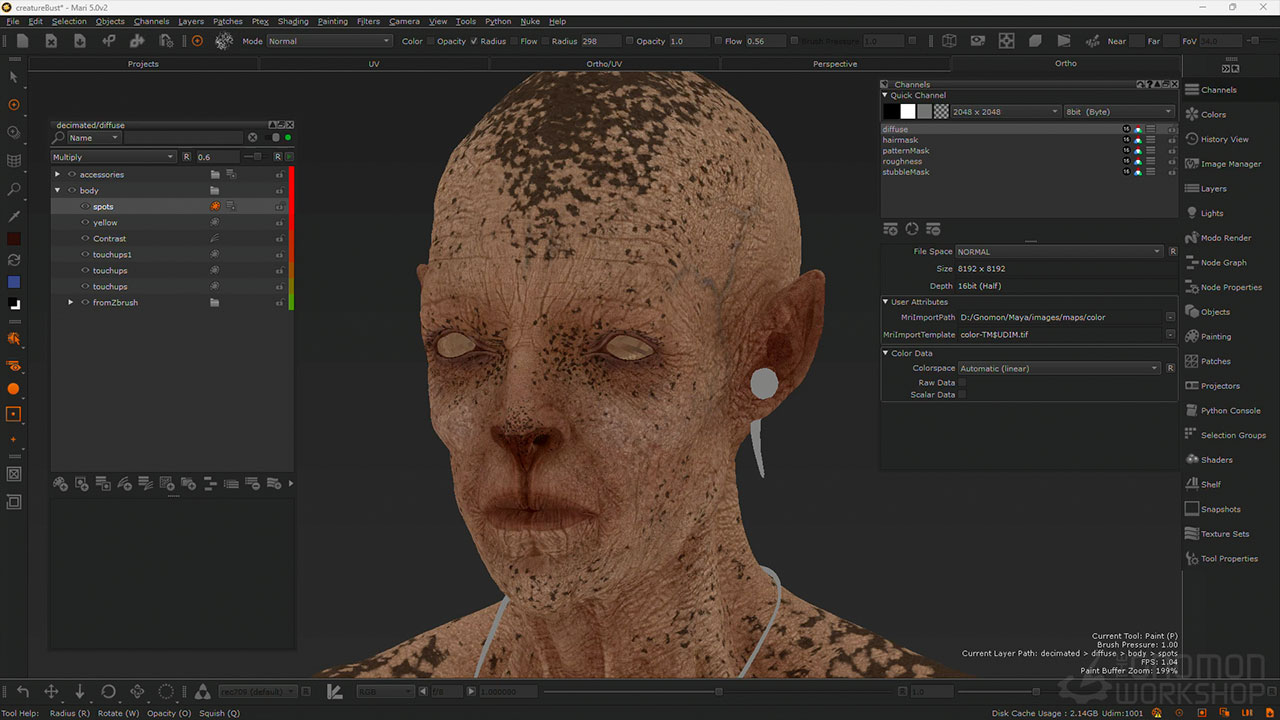The image size is (1280, 720).
Task: Open the Snapshots palette
Action: (x=1220, y=510)
